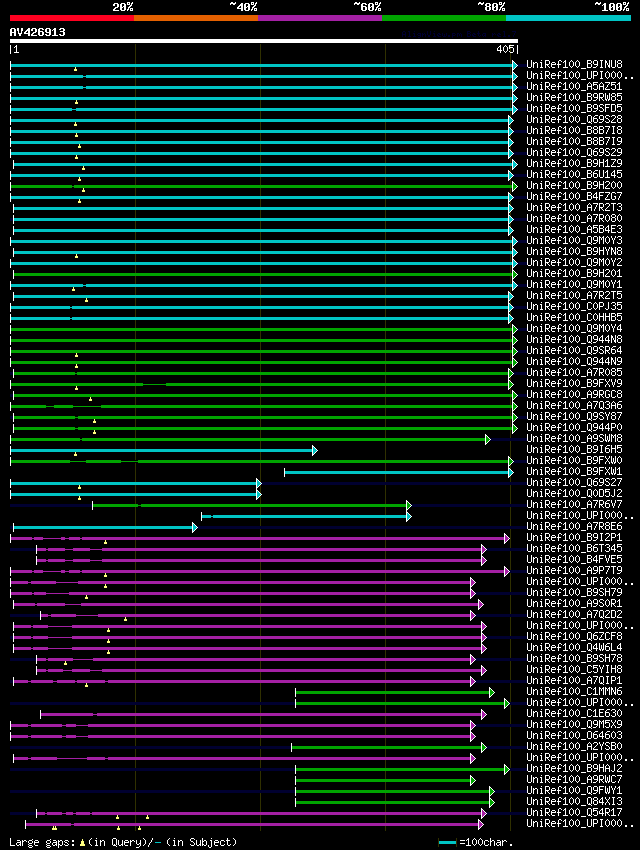
Task: Select the UniRef100_C1E630 label
Action: click(x=574, y=713)
